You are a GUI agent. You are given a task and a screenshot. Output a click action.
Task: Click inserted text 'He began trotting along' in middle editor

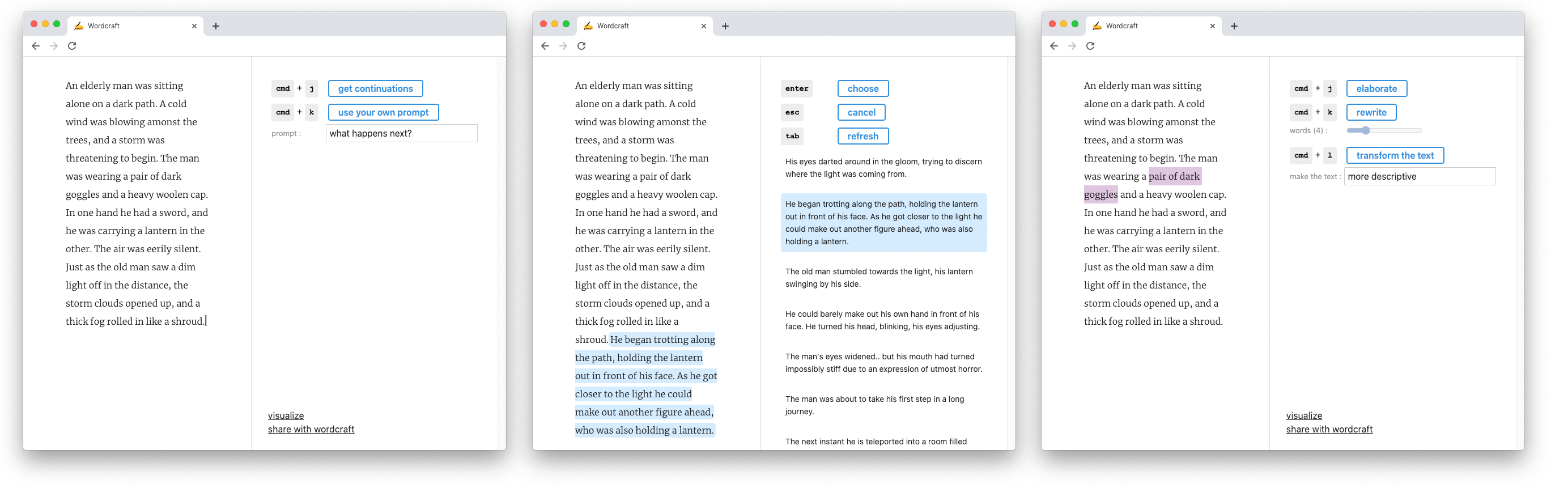tap(663, 340)
